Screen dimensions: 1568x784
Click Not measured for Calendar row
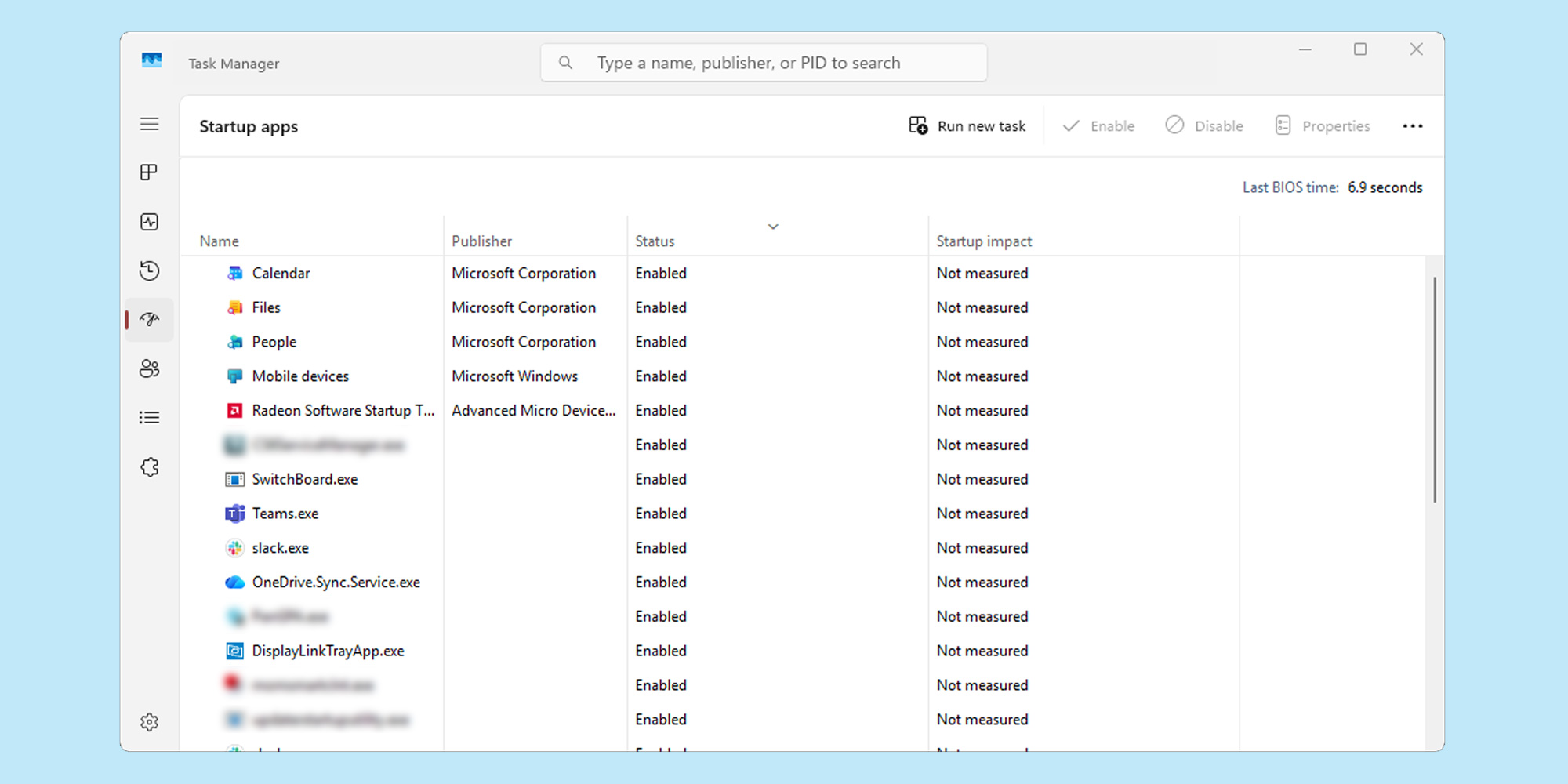point(982,274)
